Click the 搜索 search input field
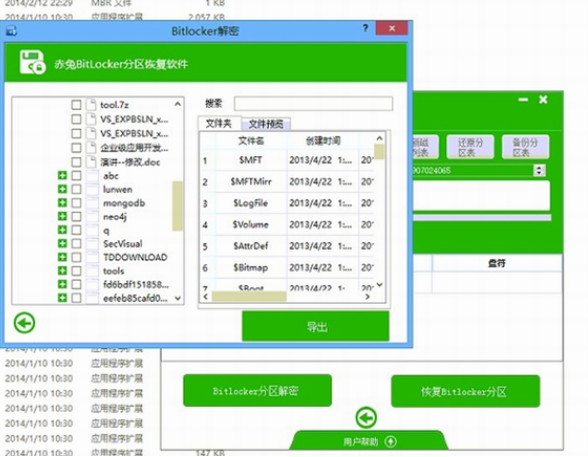Viewport: 588px width, 457px height. click(313, 103)
